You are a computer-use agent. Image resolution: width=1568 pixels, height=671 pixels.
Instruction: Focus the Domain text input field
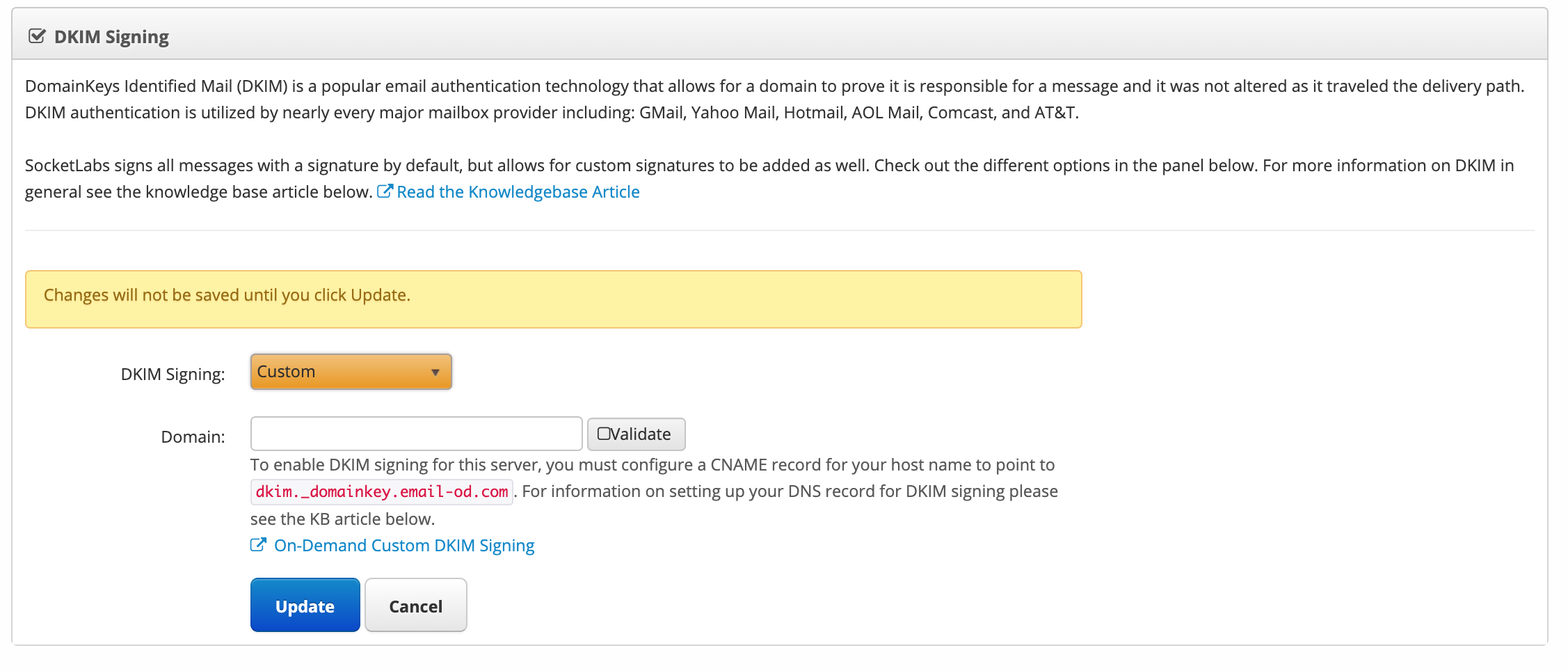coord(416,434)
